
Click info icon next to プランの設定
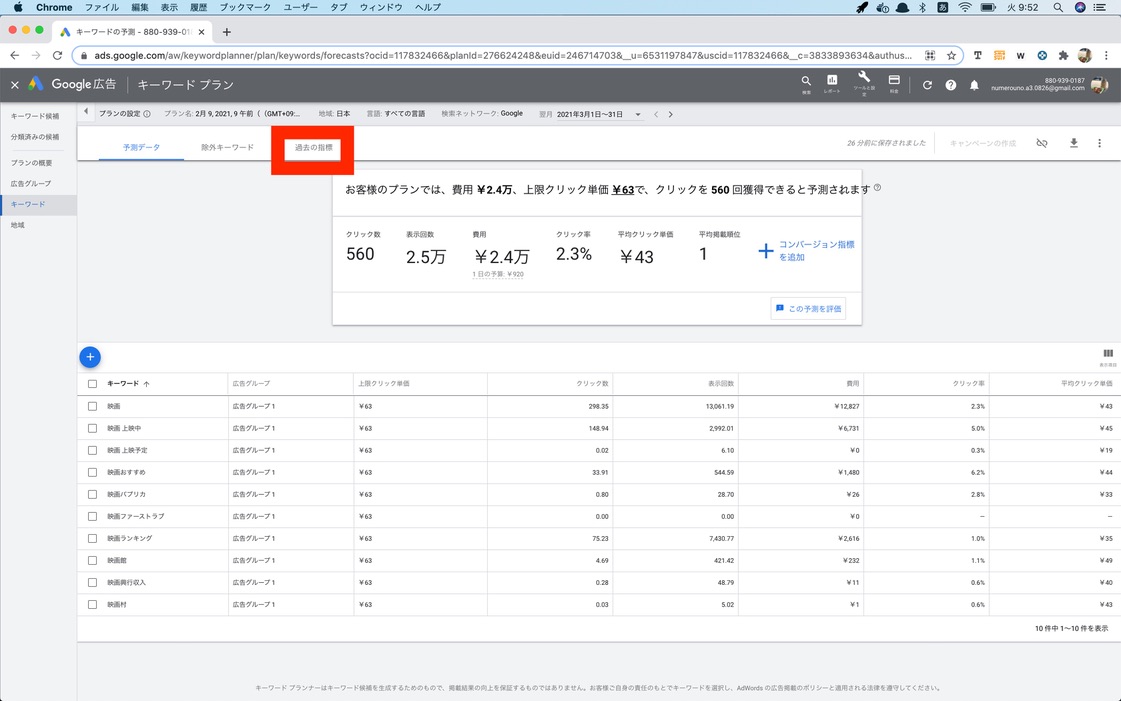point(147,114)
